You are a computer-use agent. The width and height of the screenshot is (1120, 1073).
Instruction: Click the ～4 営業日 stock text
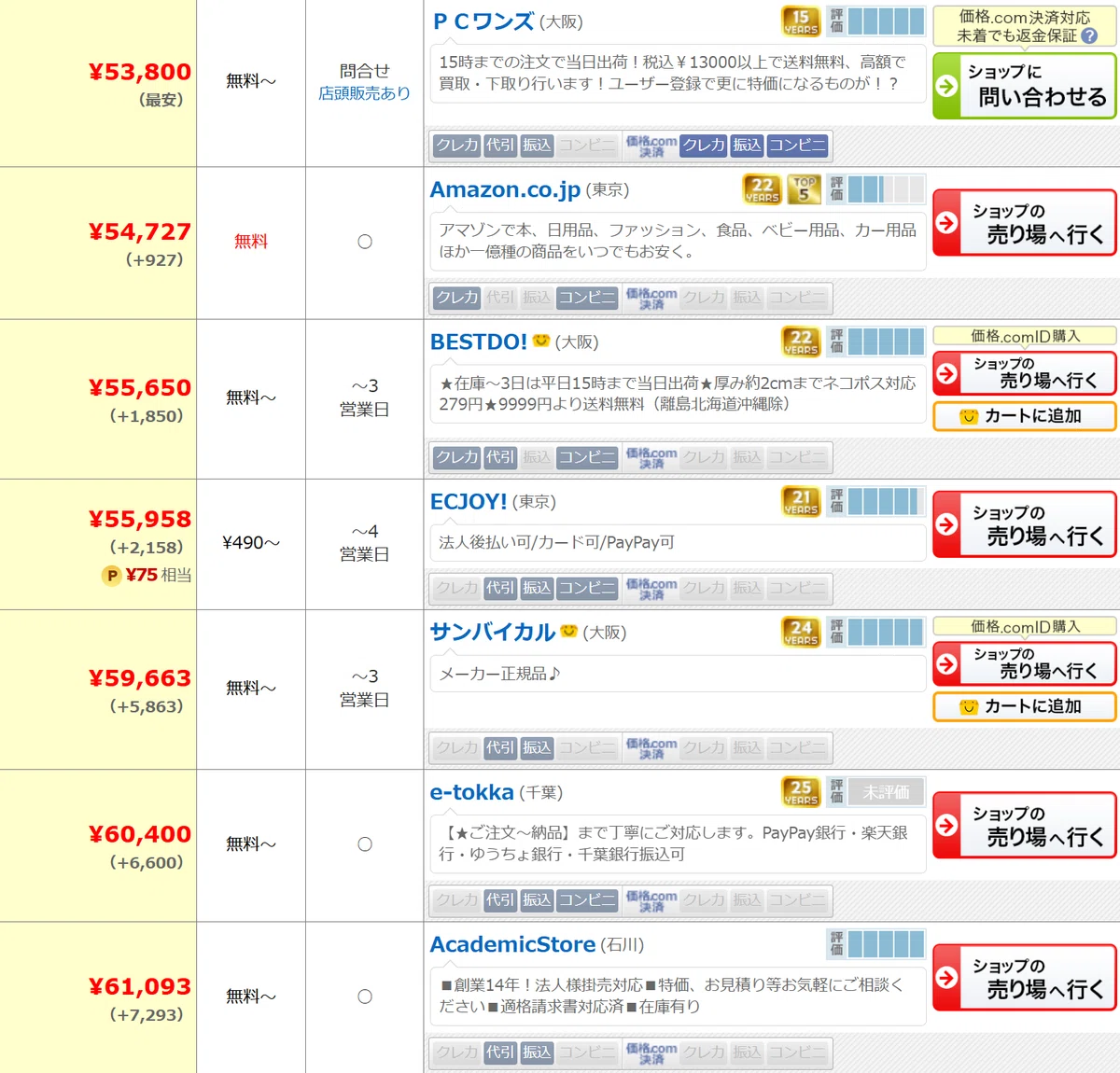(364, 543)
